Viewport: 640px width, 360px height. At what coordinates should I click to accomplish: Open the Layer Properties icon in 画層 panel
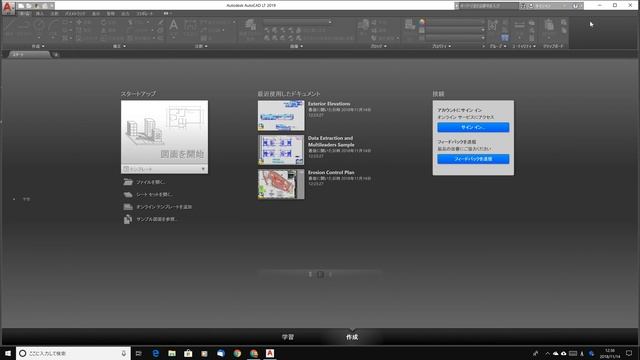pyautogui.click(x=250, y=25)
